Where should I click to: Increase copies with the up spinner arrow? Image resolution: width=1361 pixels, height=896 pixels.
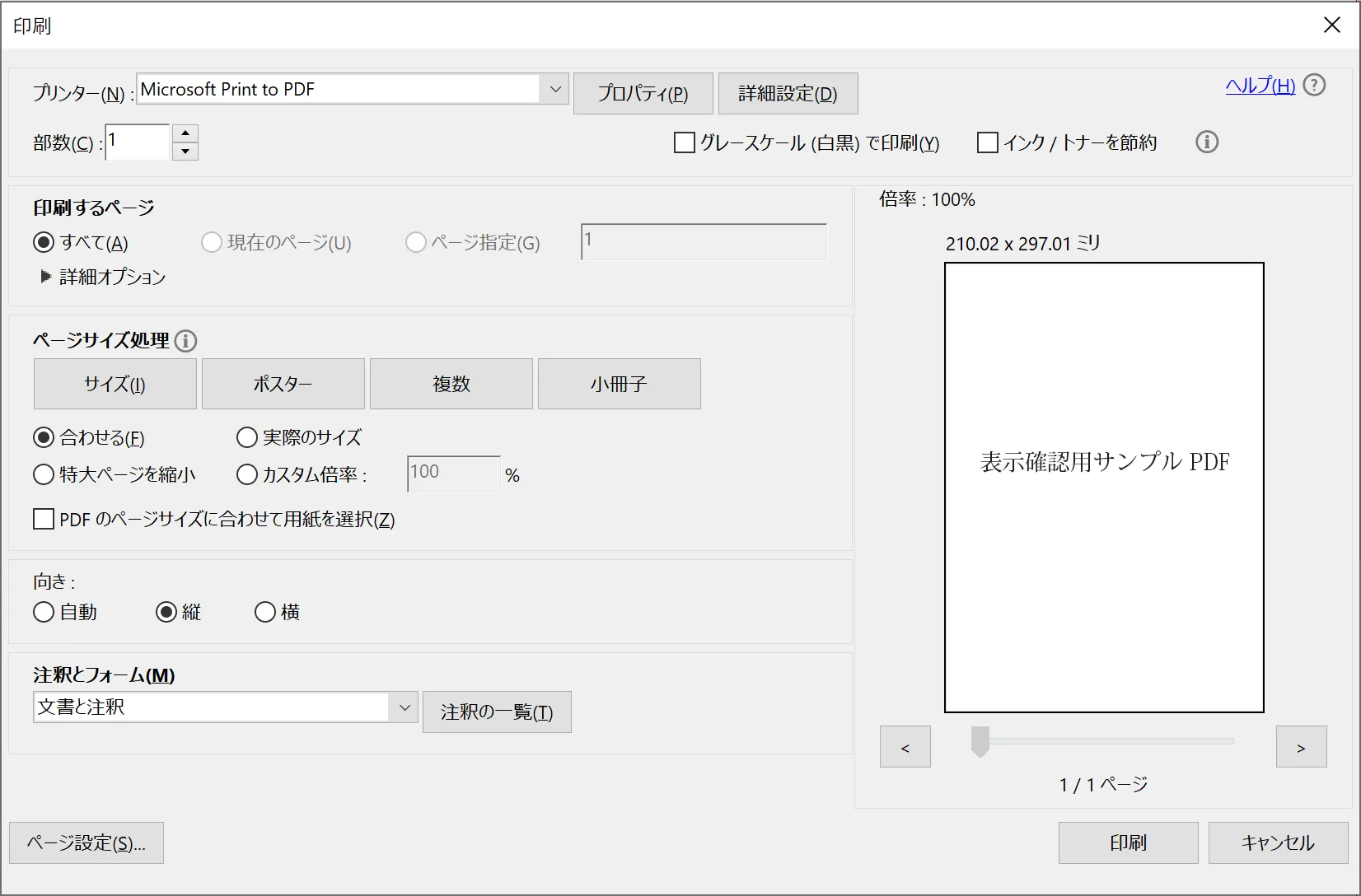(x=185, y=133)
